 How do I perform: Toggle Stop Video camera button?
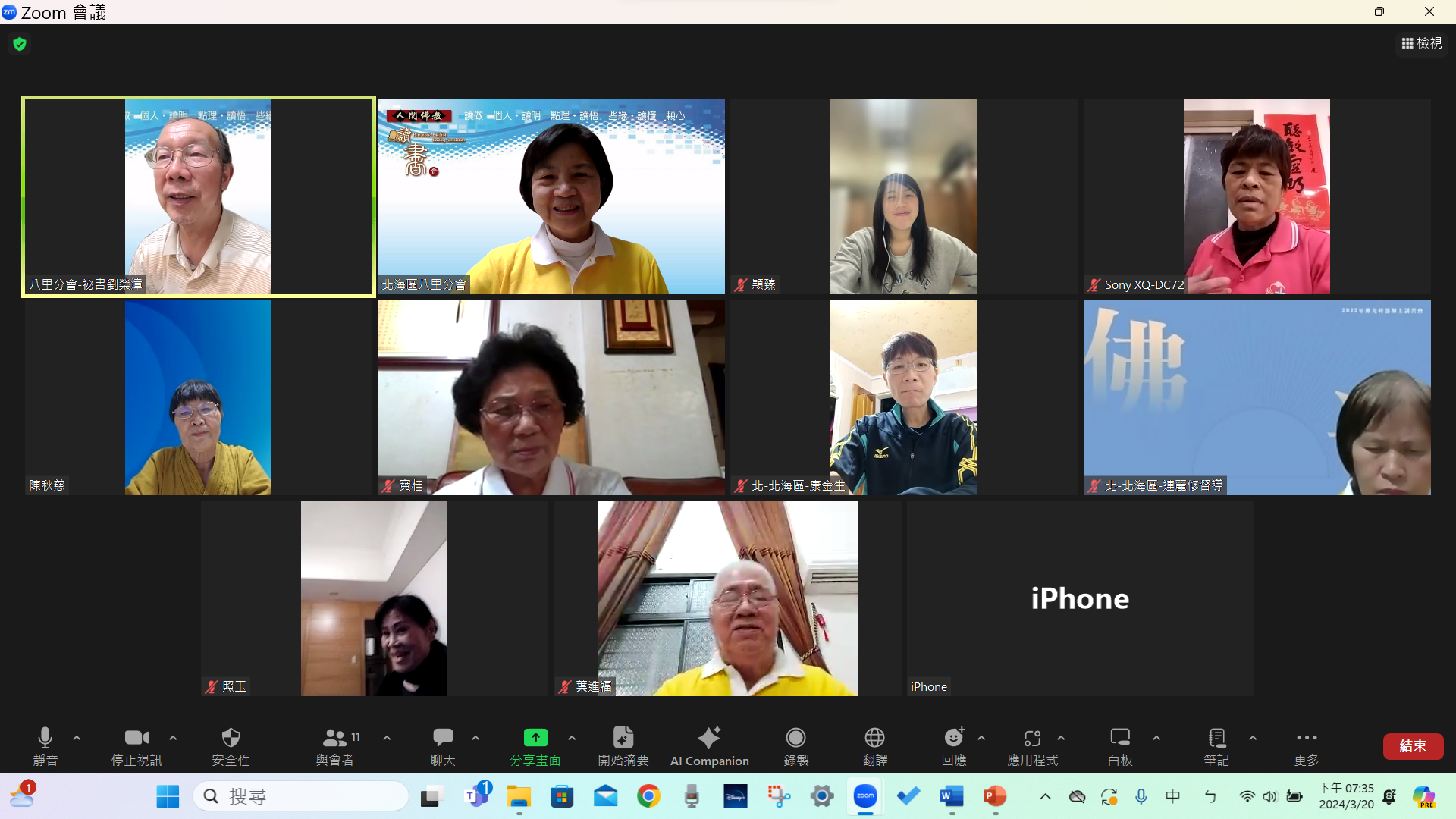(x=136, y=738)
